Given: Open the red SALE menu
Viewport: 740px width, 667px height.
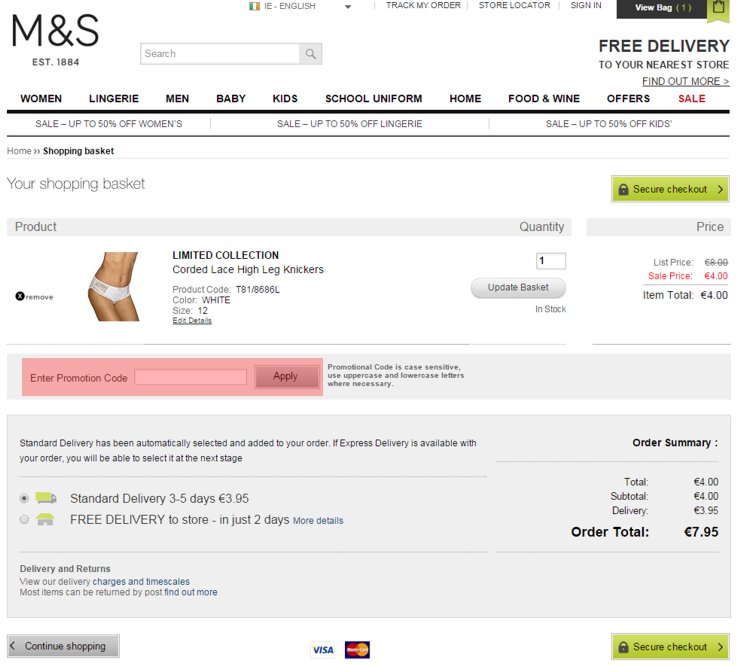Looking at the screenshot, I should click(x=692, y=99).
